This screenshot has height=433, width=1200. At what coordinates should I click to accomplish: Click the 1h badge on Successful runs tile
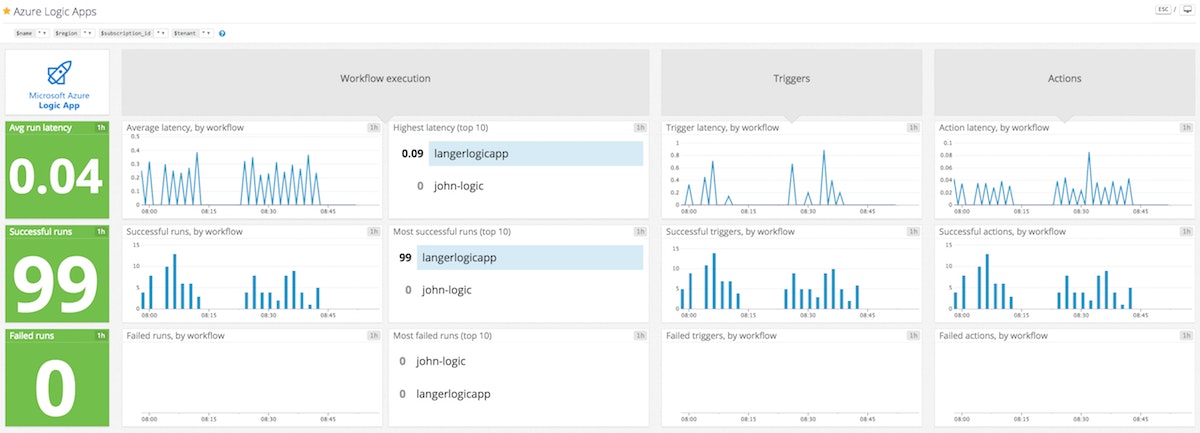[x=101, y=231]
